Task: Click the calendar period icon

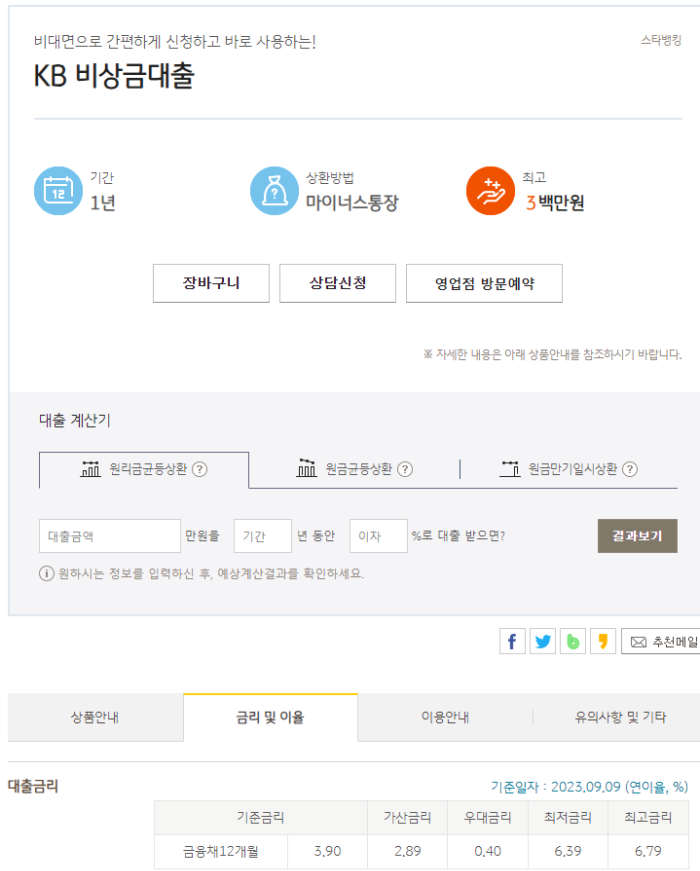Action: (58, 191)
